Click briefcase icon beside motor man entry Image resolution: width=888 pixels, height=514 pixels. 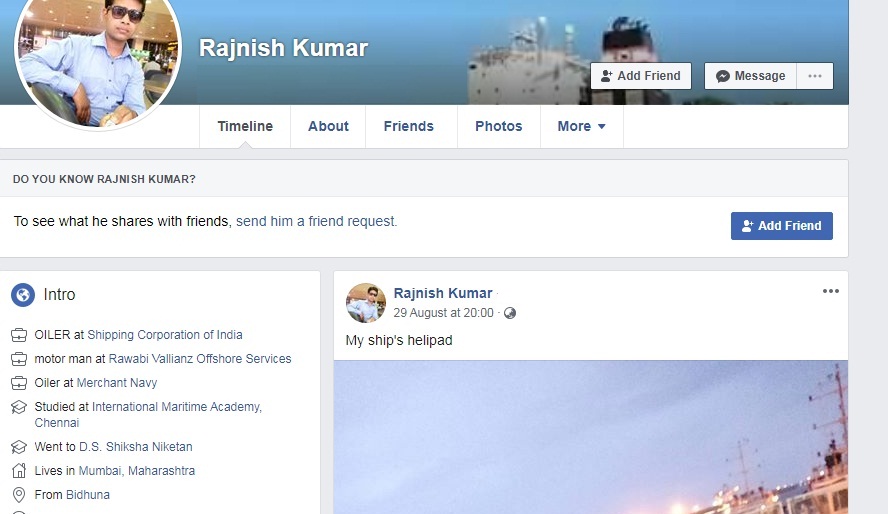click(x=19, y=359)
